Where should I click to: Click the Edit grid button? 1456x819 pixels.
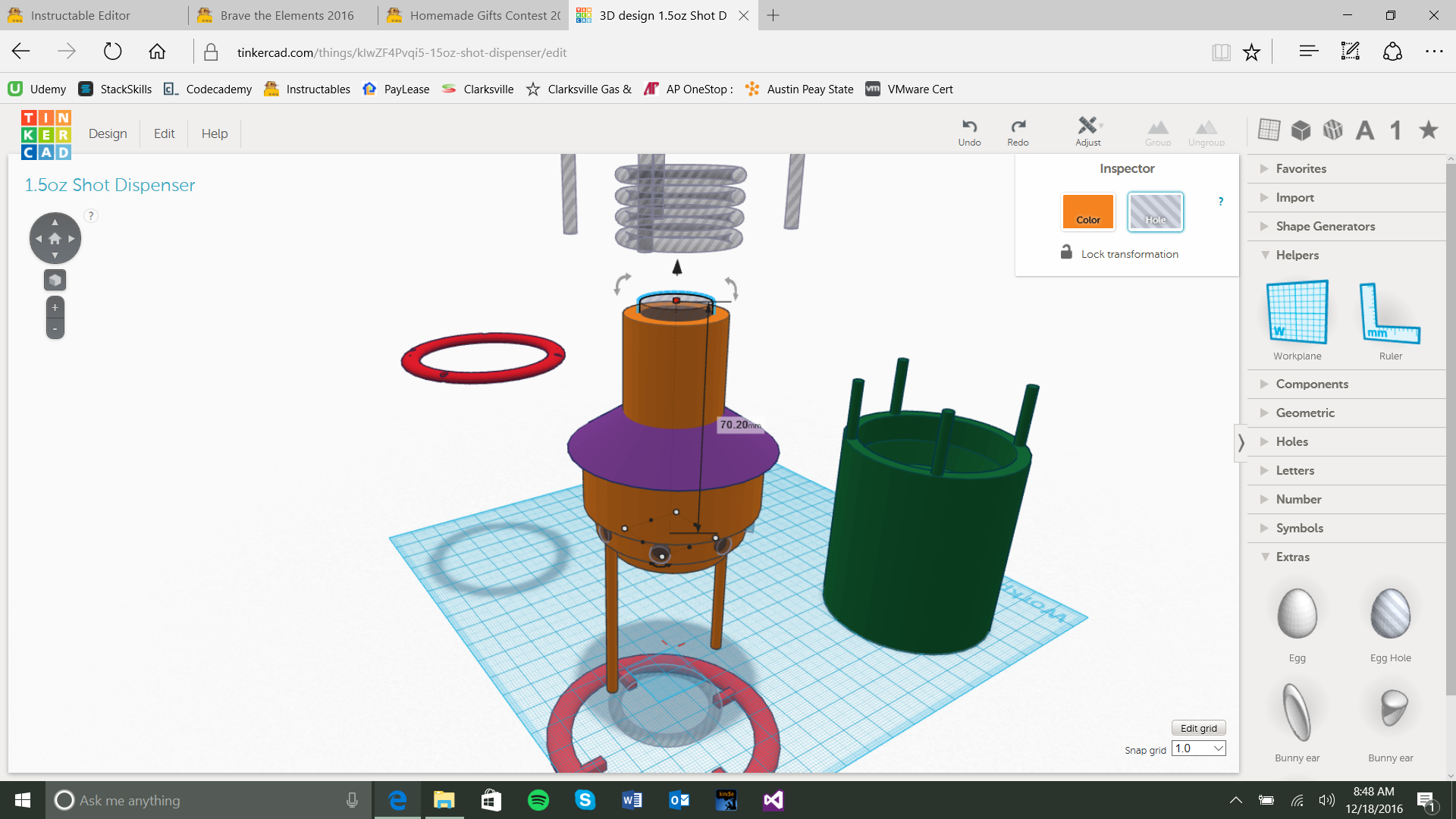coord(1198,728)
